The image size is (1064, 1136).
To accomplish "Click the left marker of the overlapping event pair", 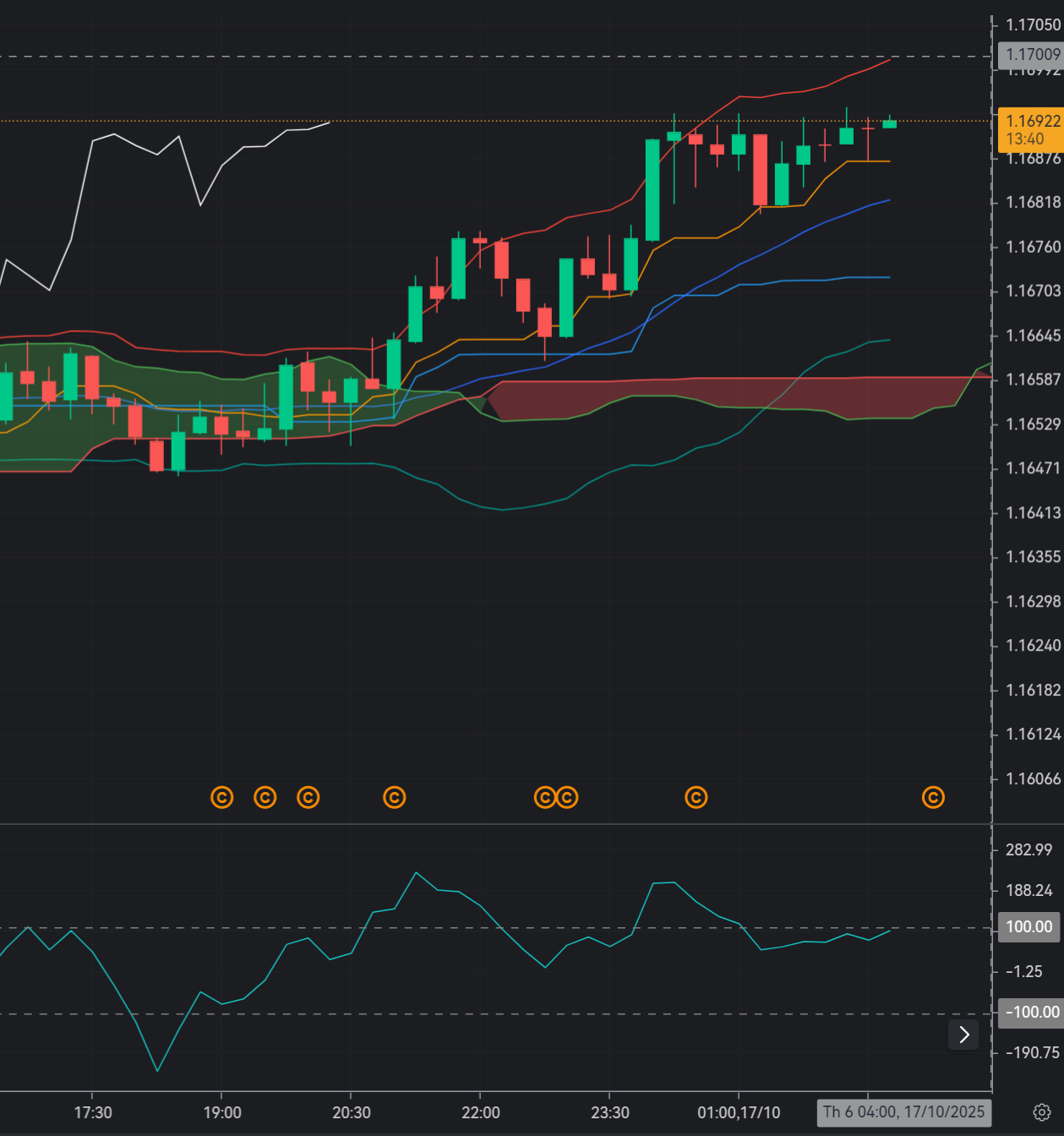I will click(x=544, y=797).
